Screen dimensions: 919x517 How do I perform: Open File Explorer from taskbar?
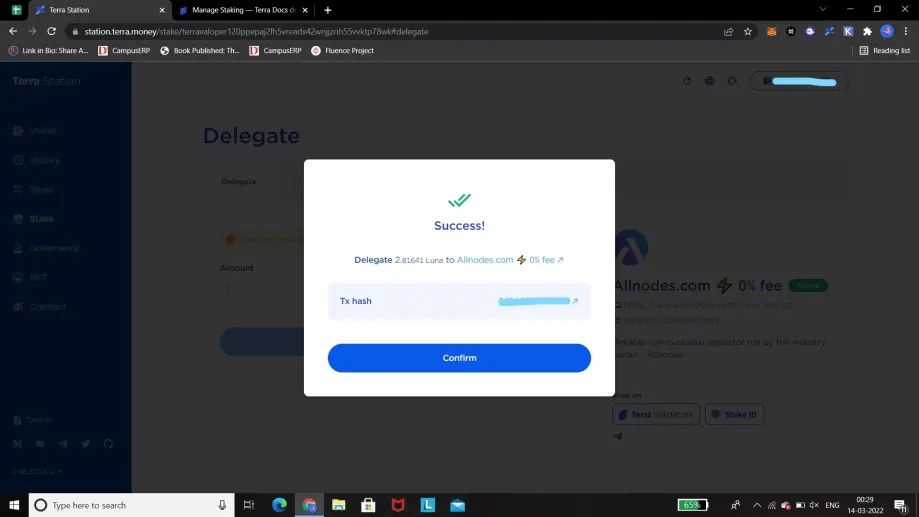click(339, 505)
